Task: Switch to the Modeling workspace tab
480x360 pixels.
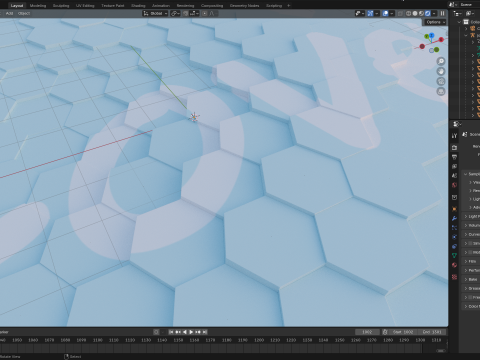Action: tap(38, 5)
